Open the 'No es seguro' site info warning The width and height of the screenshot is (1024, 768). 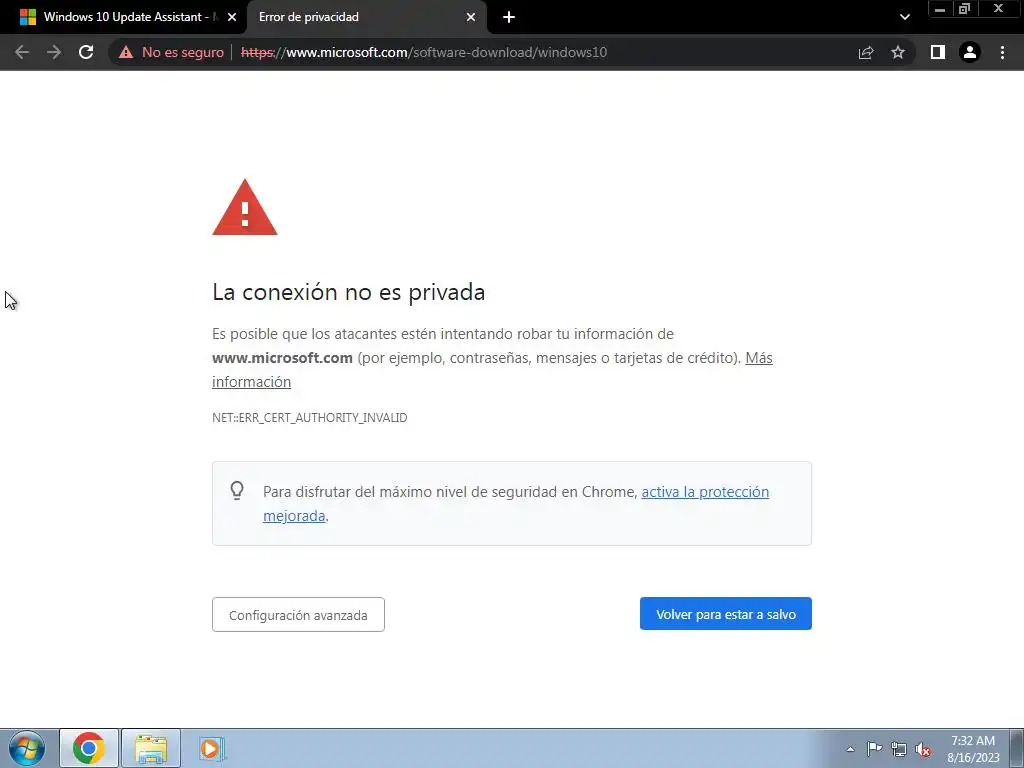pos(171,52)
